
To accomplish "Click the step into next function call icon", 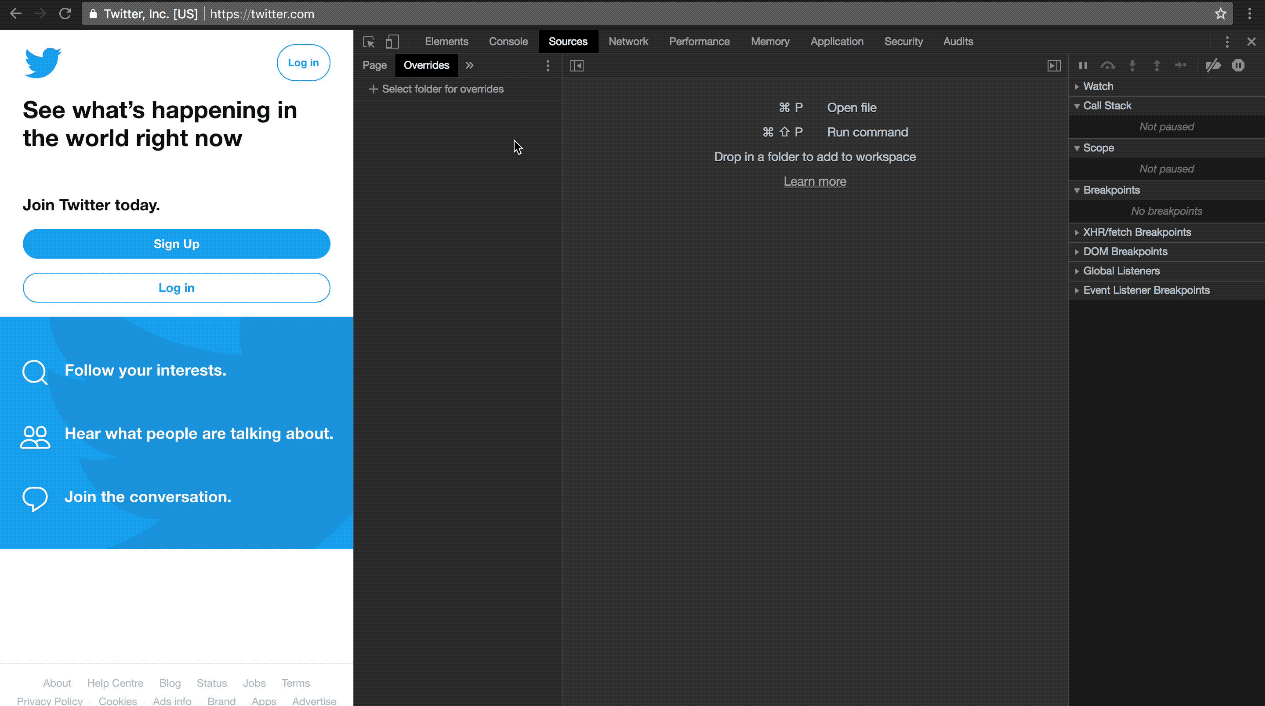I will [1132, 65].
